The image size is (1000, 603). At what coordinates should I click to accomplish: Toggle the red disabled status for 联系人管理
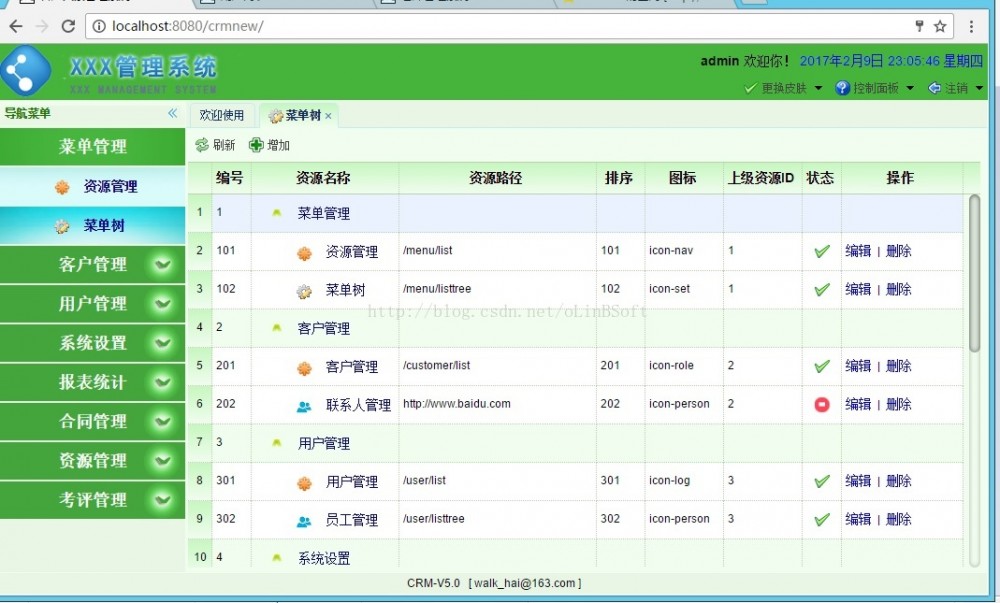(821, 404)
